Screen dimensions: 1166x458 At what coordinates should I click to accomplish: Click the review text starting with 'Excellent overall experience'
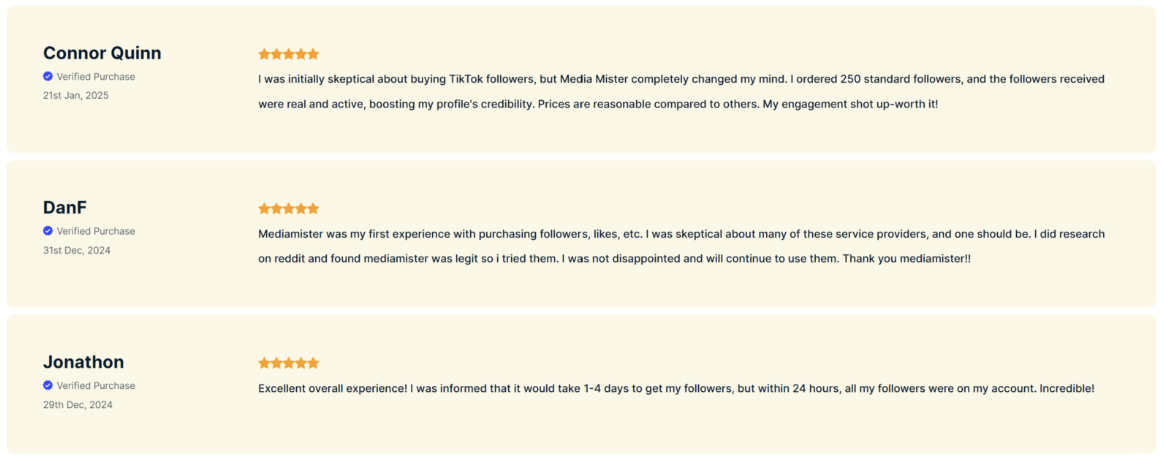(676, 388)
